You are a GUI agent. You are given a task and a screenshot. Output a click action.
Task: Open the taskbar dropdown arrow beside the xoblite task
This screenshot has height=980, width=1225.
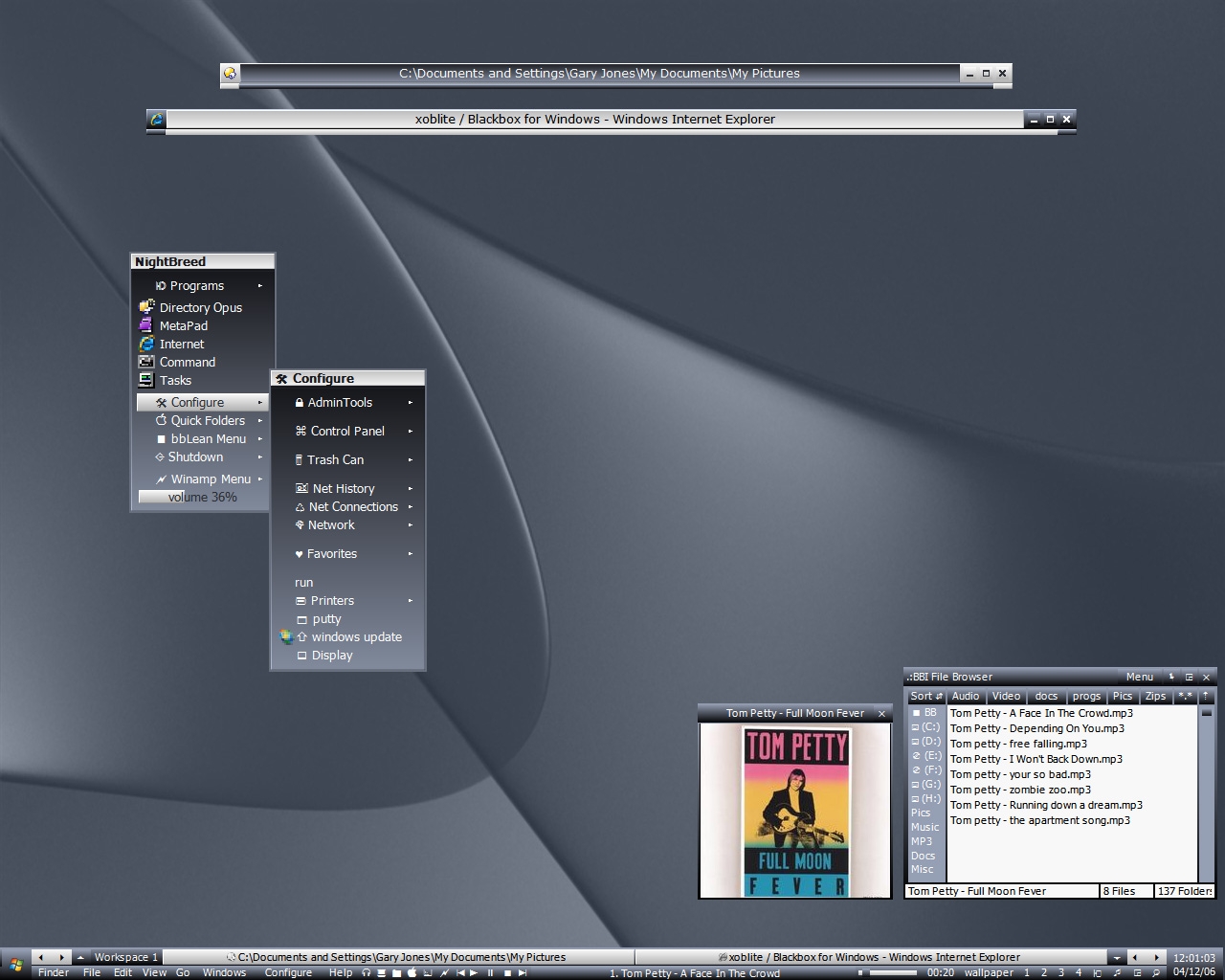(x=1116, y=957)
